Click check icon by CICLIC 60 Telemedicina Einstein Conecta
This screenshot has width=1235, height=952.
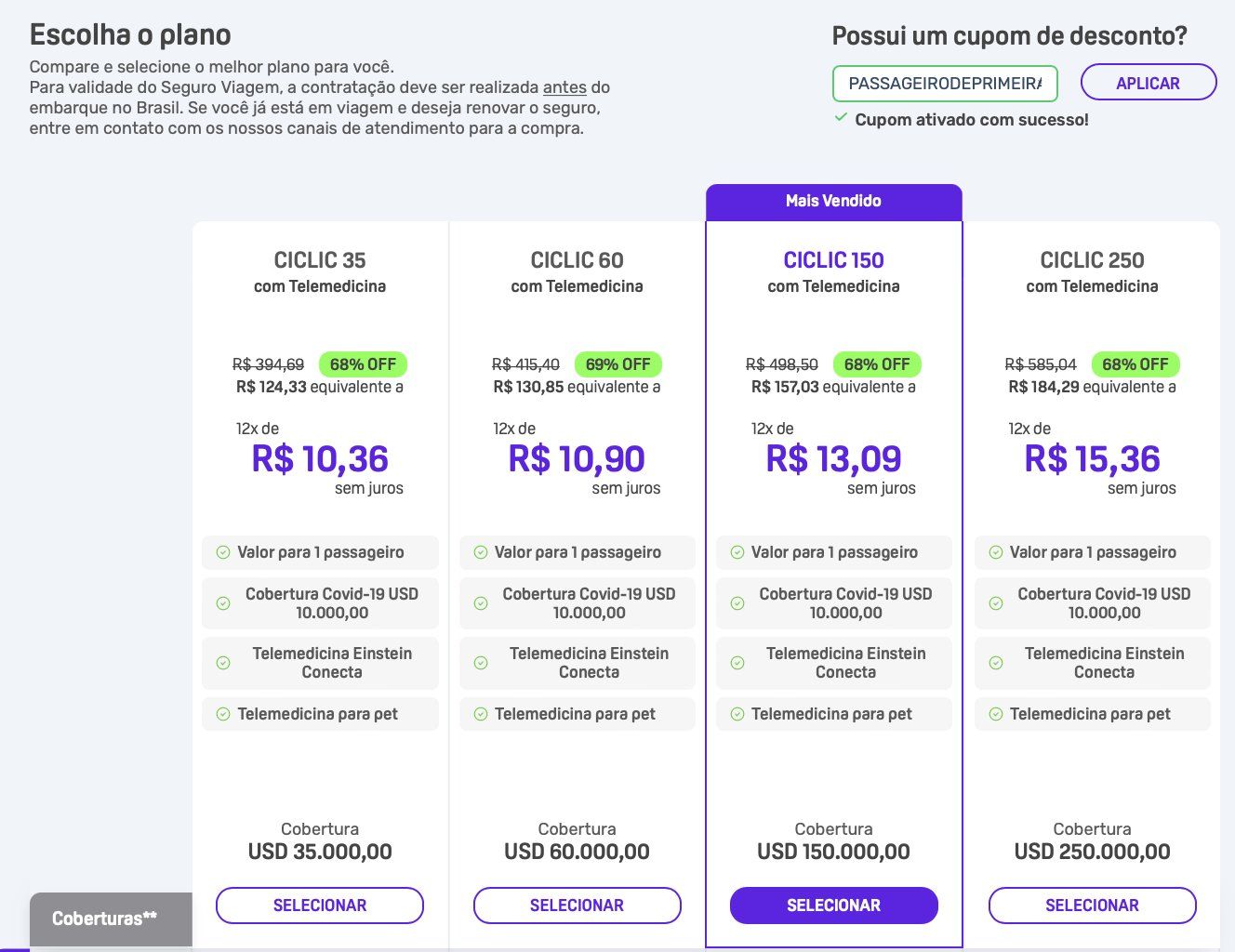[481, 663]
